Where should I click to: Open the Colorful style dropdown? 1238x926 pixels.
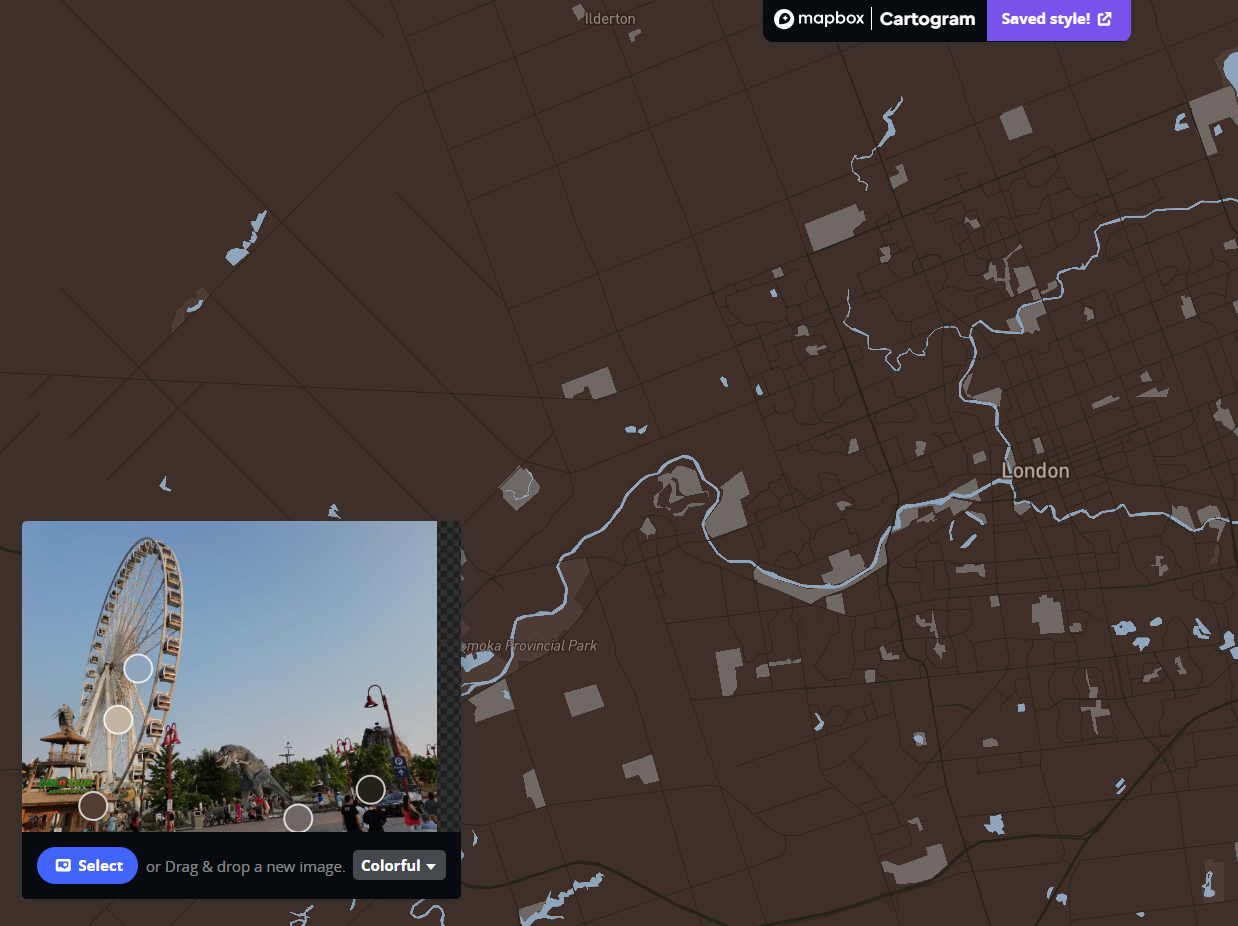click(x=399, y=865)
